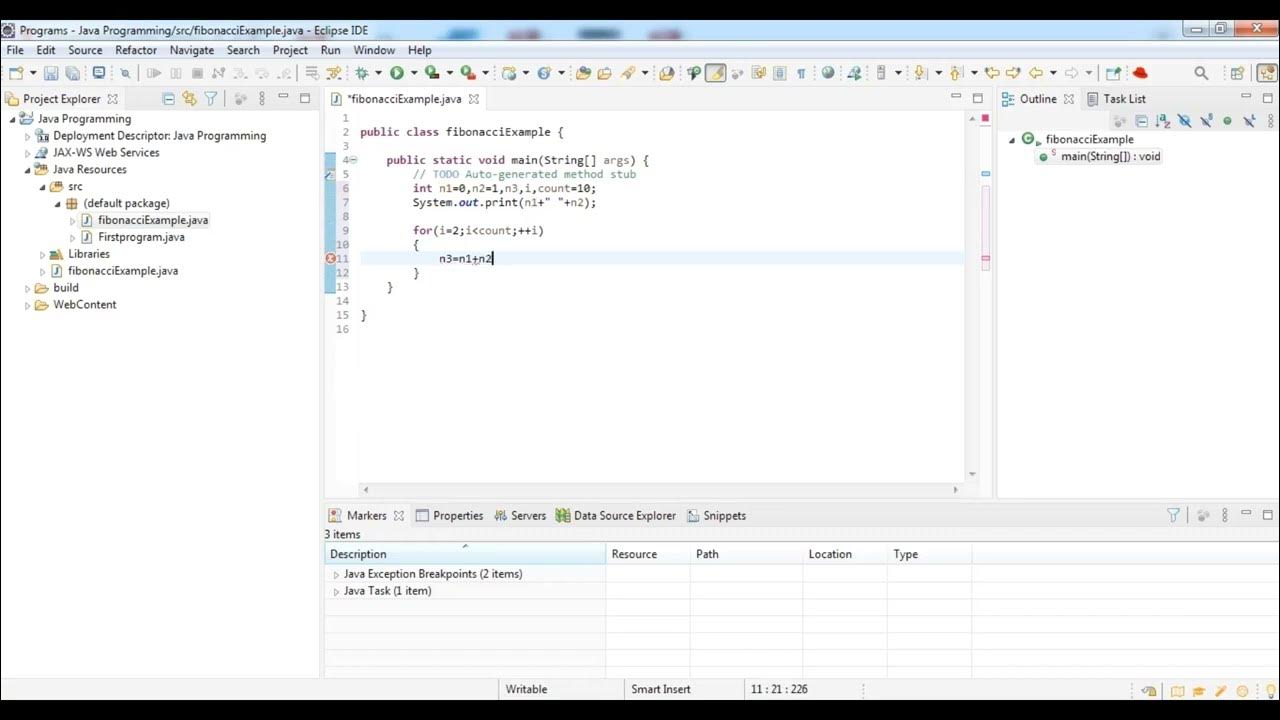This screenshot has width=1280, height=720.
Task: Sort markers by Description column header
Action: (x=465, y=554)
